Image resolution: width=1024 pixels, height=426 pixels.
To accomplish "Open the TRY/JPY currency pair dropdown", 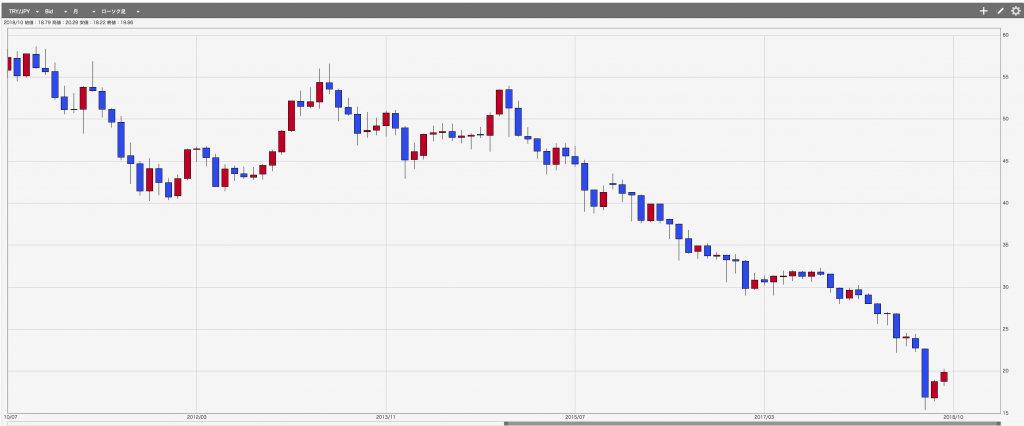I will coord(24,12).
